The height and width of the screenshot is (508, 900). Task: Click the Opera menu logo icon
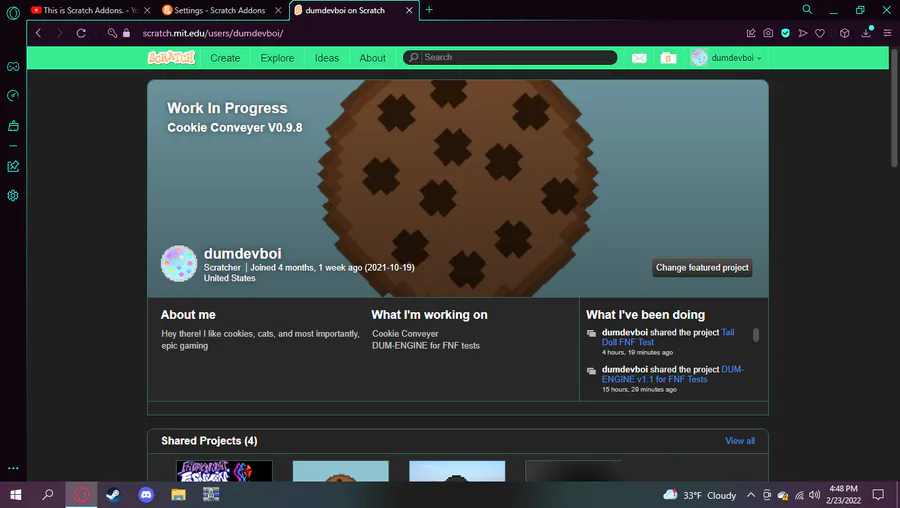point(13,13)
